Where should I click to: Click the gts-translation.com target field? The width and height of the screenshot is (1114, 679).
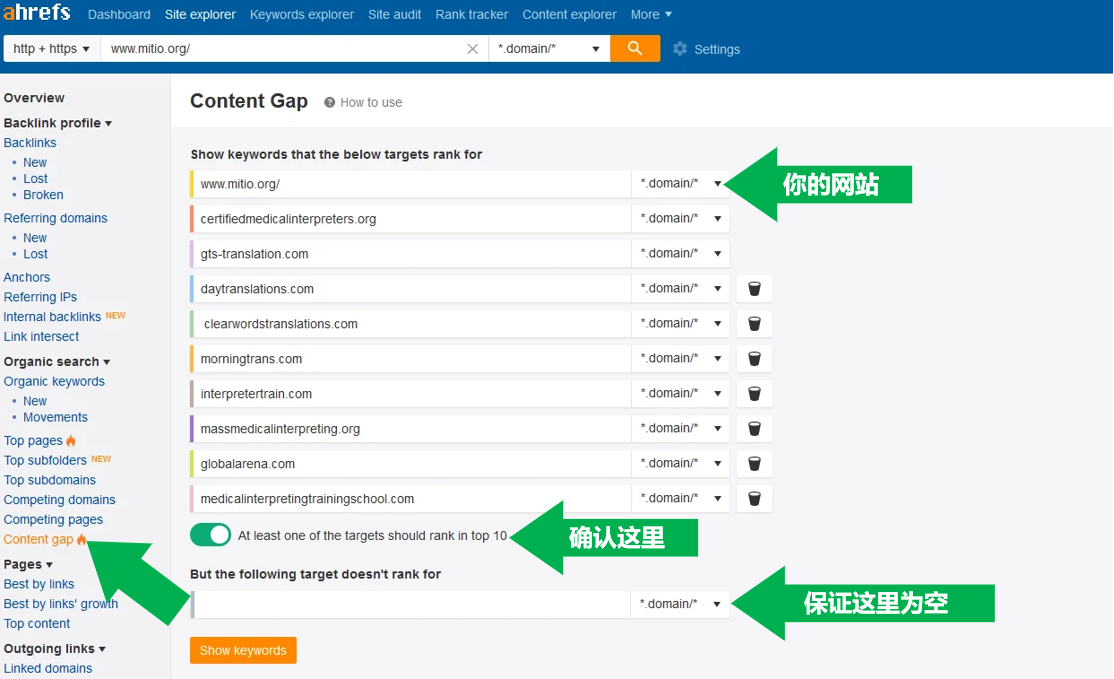click(411, 254)
